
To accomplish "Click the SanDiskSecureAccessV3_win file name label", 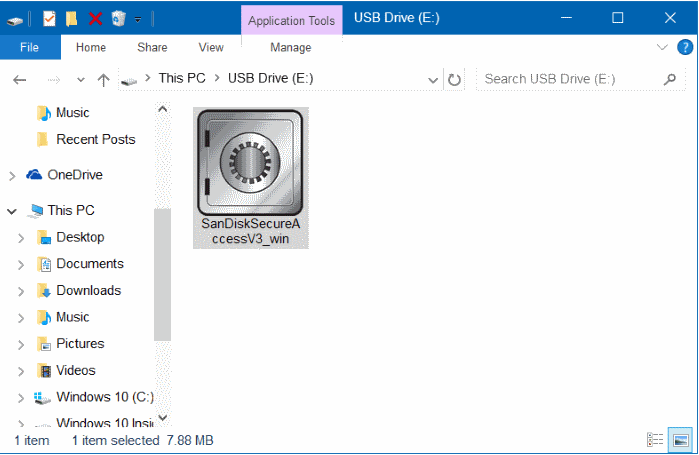I will click(x=251, y=231).
